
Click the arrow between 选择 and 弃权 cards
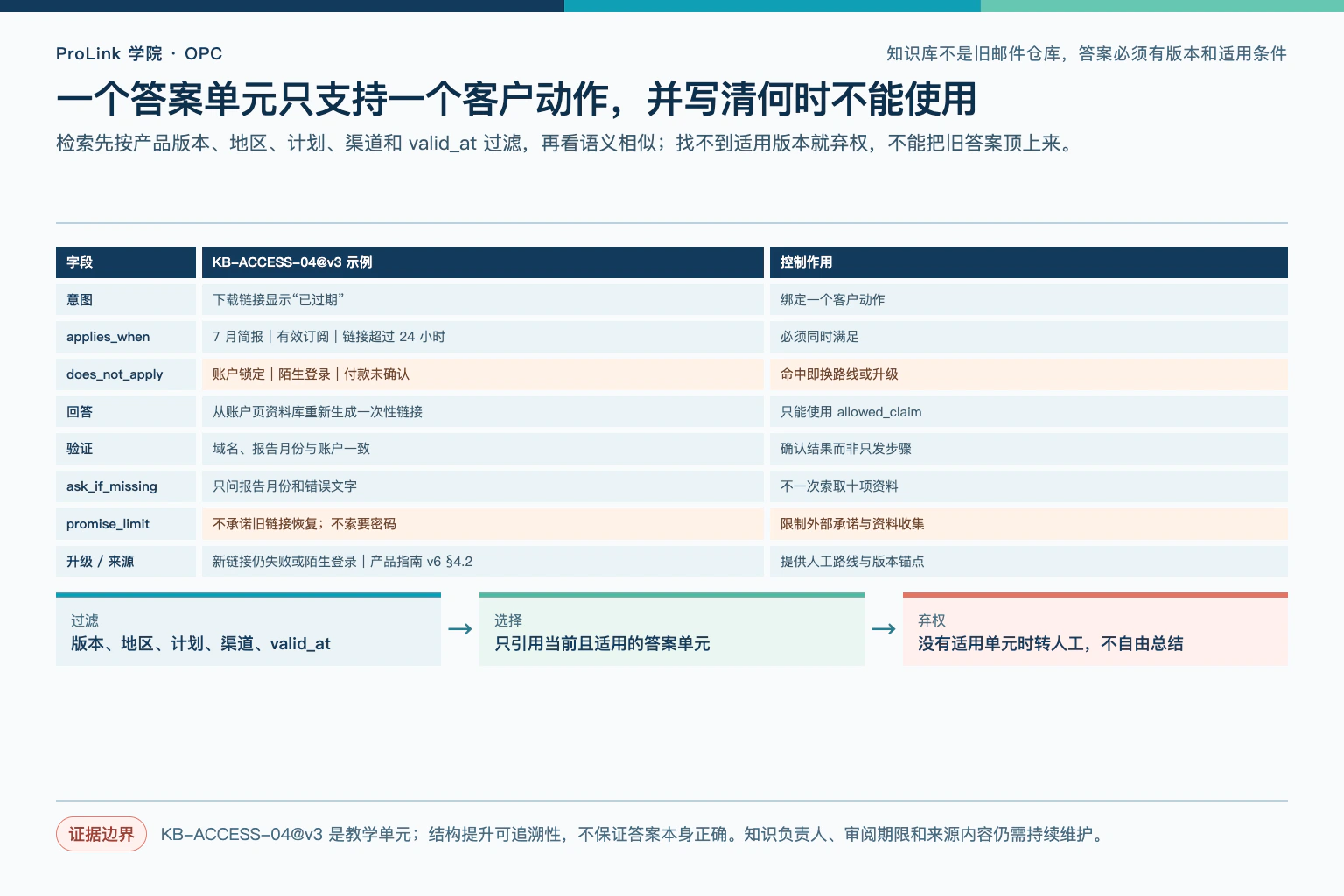884,629
